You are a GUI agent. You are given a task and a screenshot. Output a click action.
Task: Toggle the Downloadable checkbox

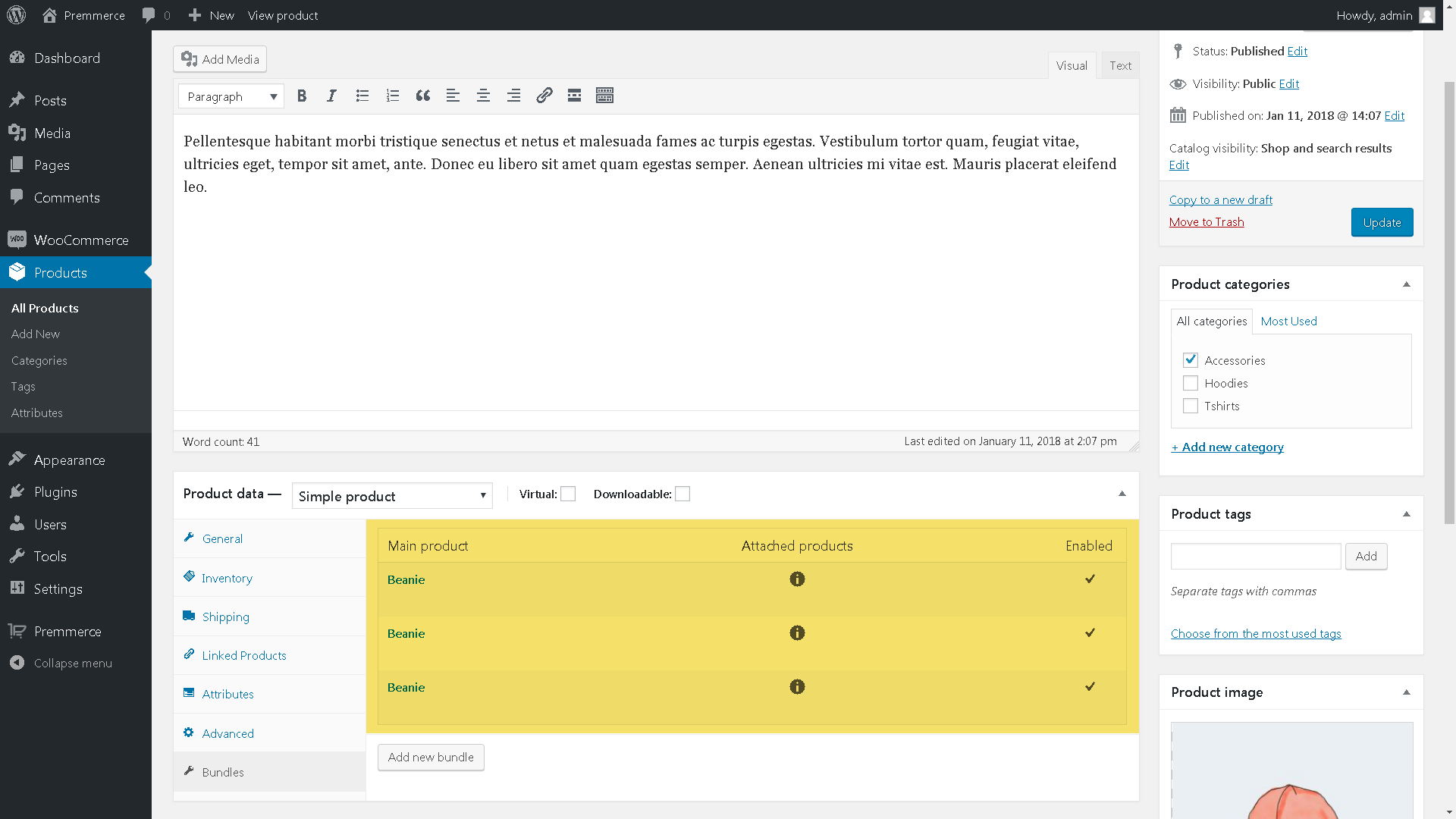pyautogui.click(x=682, y=494)
